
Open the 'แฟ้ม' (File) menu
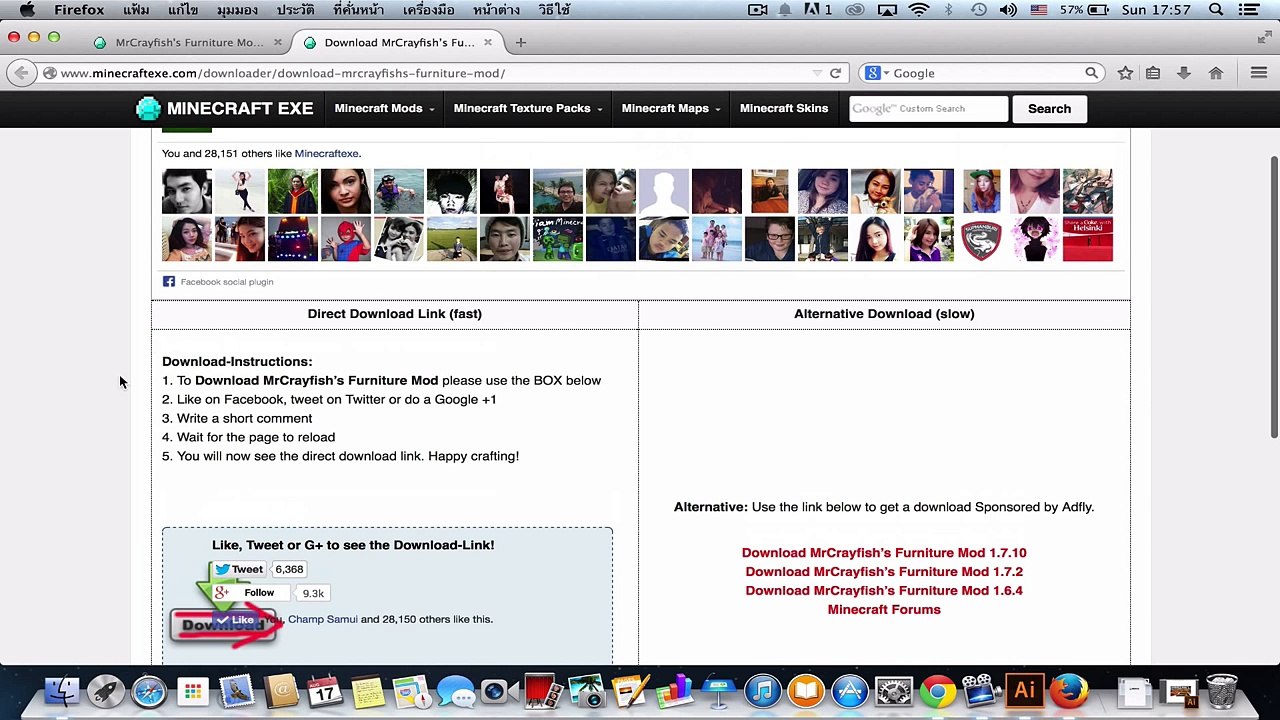pos(136,10)
